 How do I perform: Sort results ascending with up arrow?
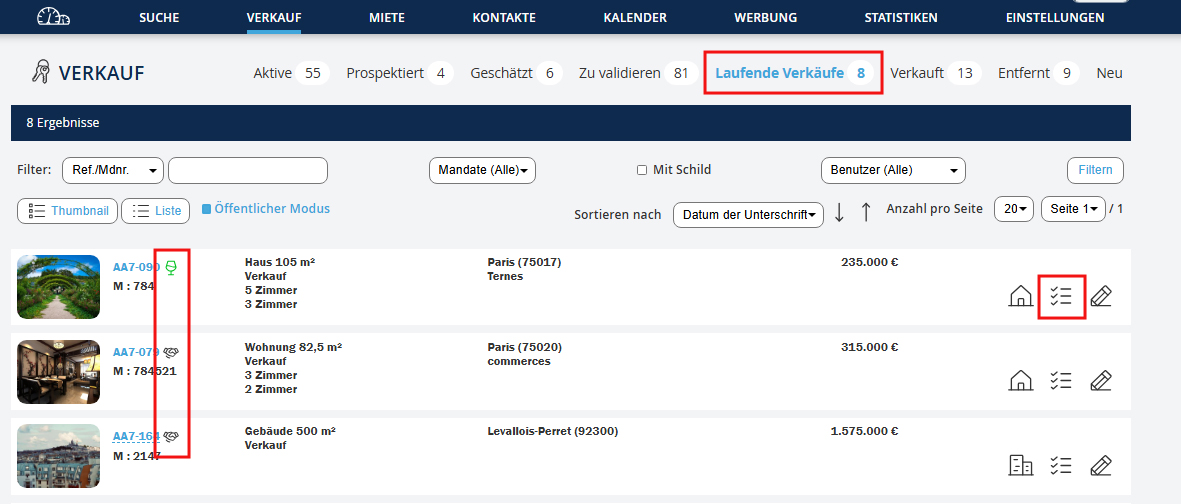click(866, 212)
